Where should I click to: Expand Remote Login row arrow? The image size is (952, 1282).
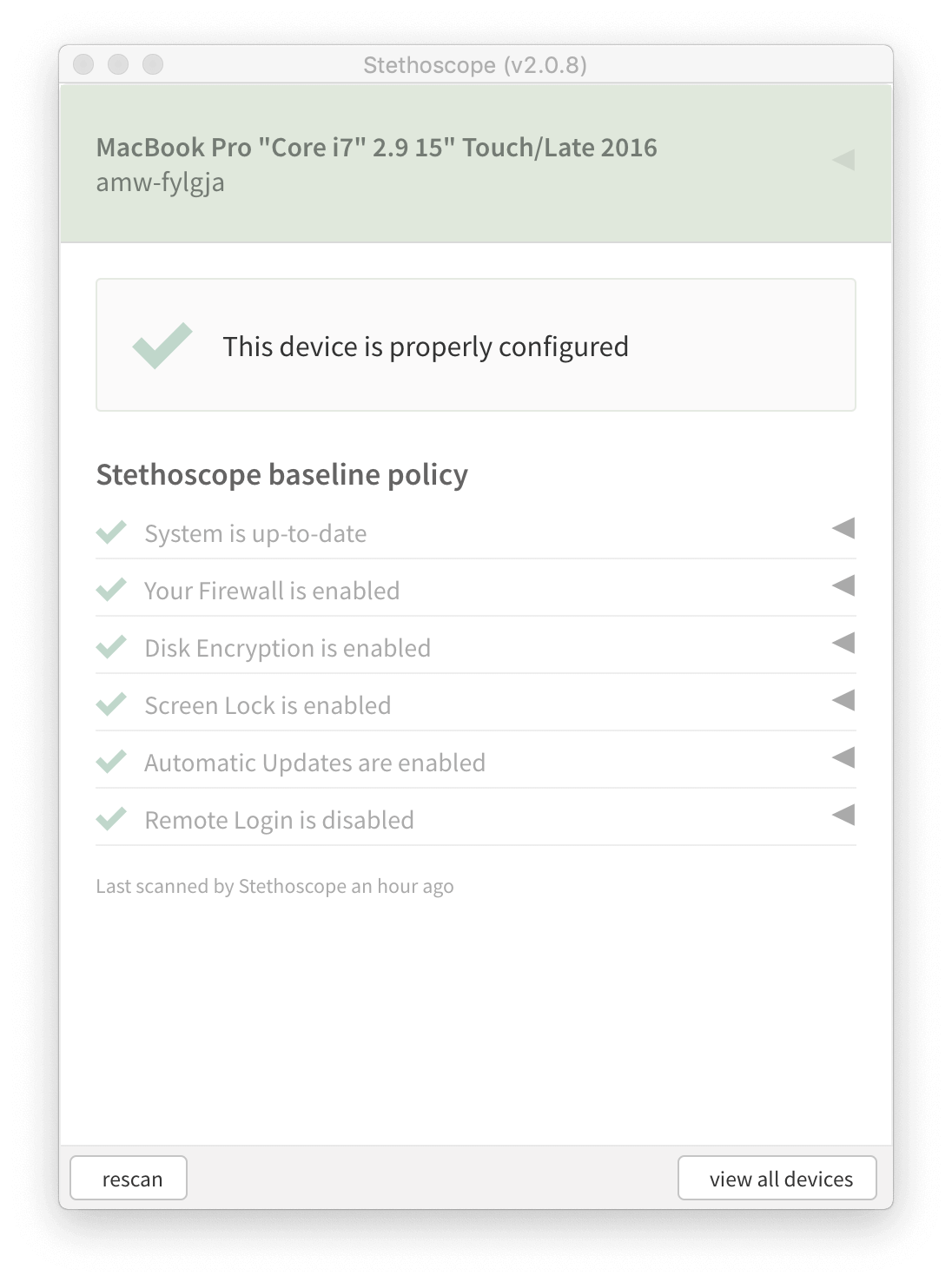tap(843, 815)
